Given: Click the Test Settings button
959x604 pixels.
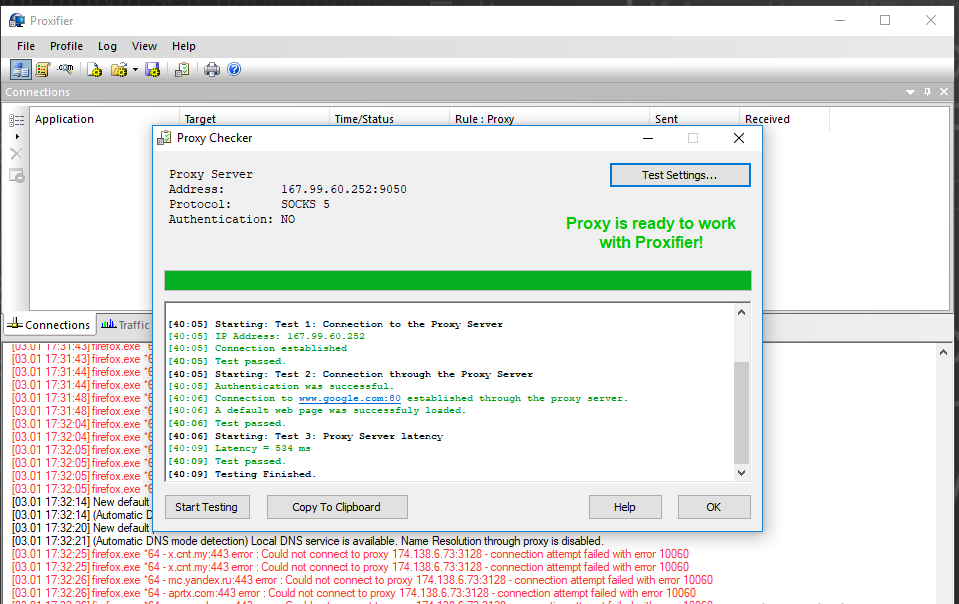Looking at the screenshot, I should pos(680,175).
